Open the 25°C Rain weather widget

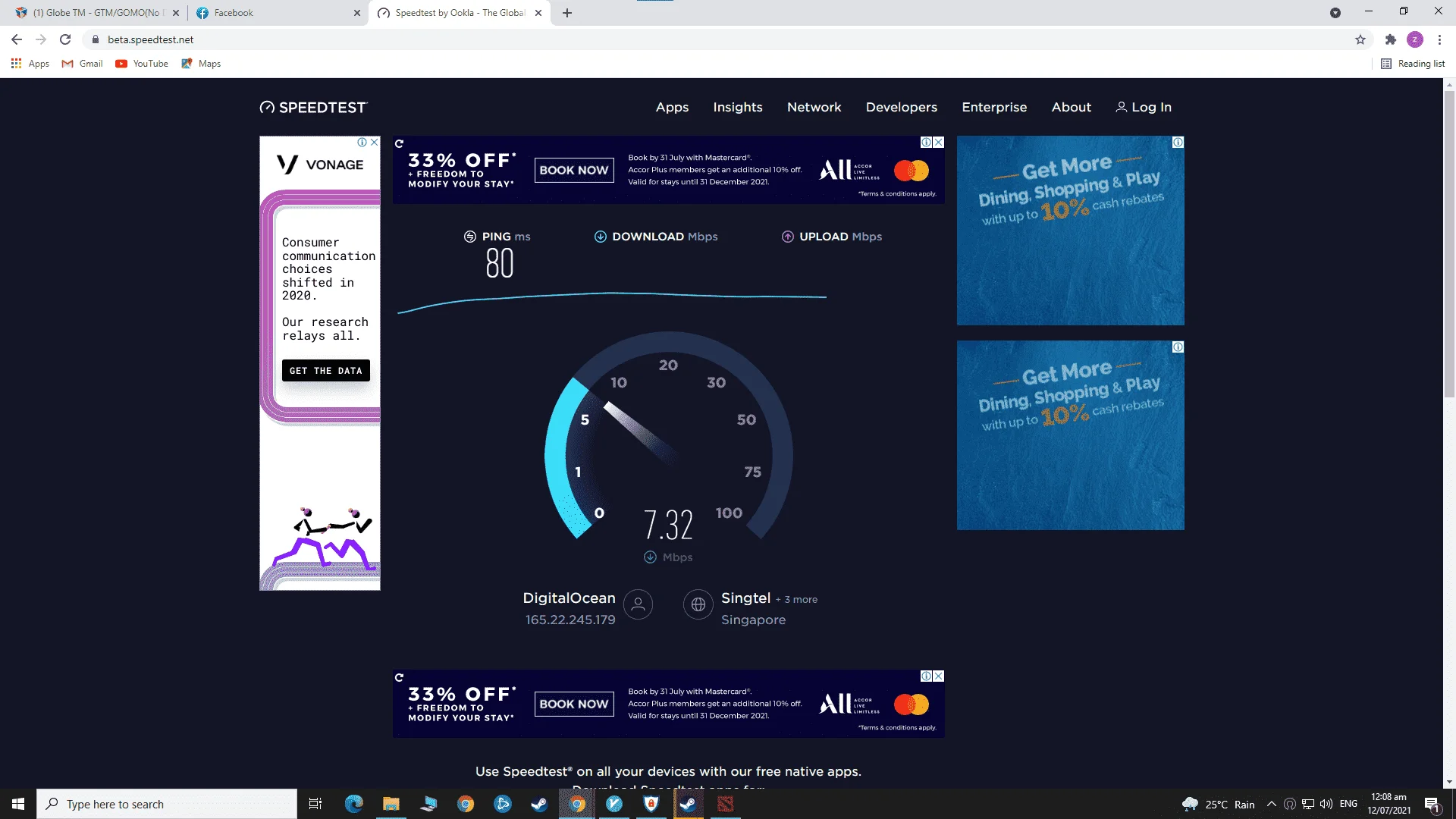coord(1219,804)
